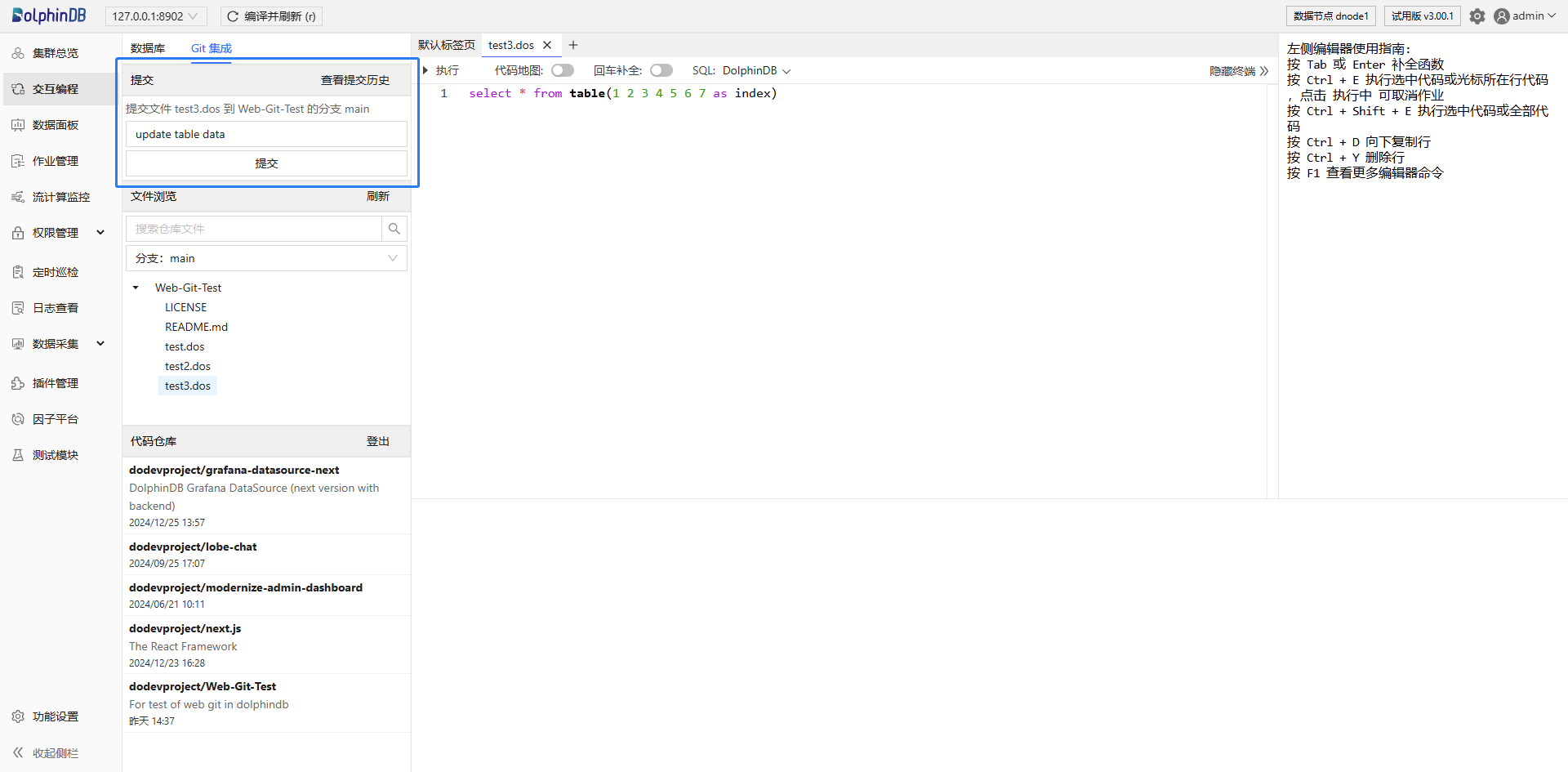Click view commit history link
Image resolution: width=1568 pixels, height=772 pixels.
(x=354, y=80)
